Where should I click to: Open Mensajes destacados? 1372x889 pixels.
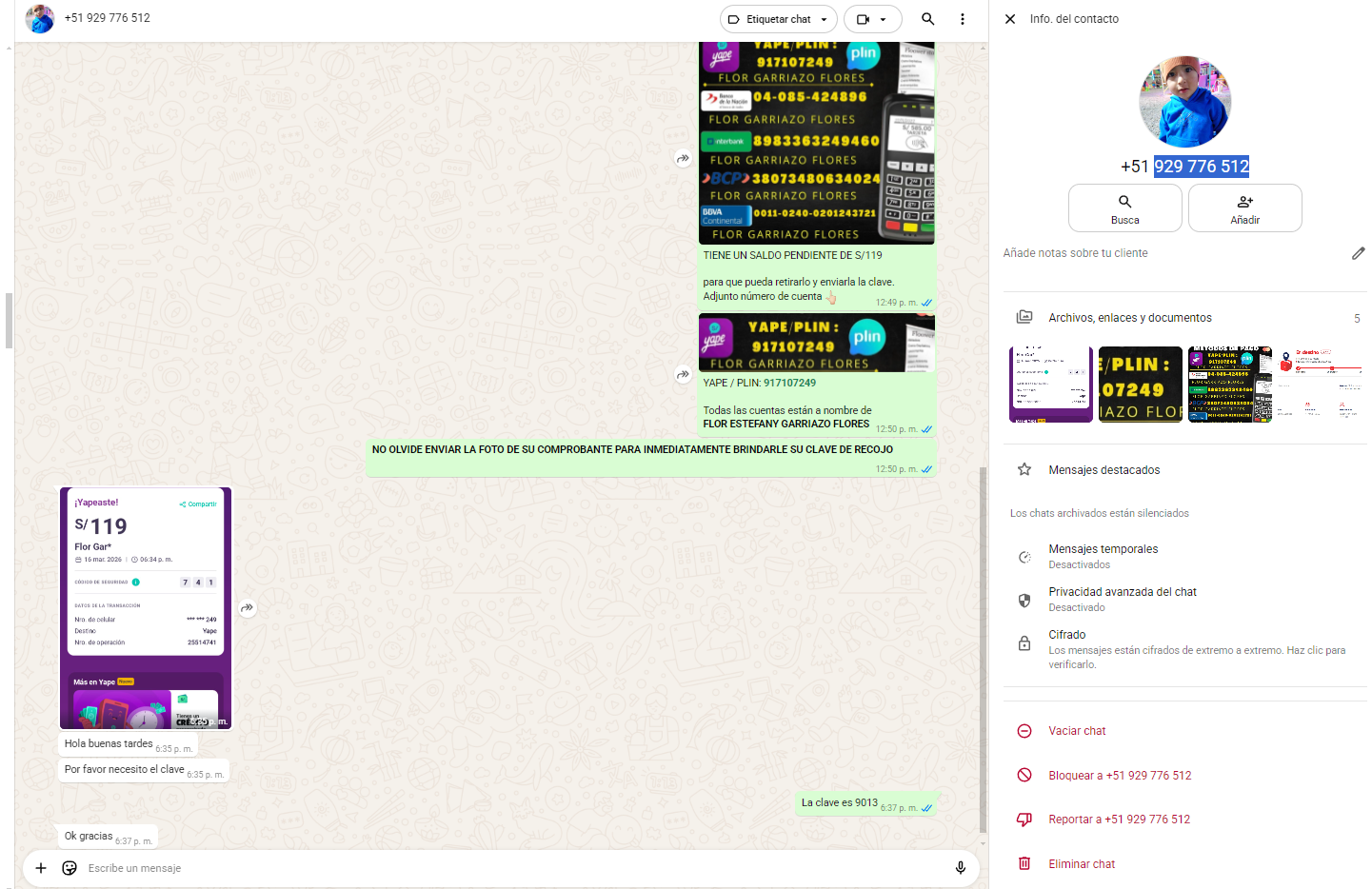pyautogui.click(x=1104, y=470)
